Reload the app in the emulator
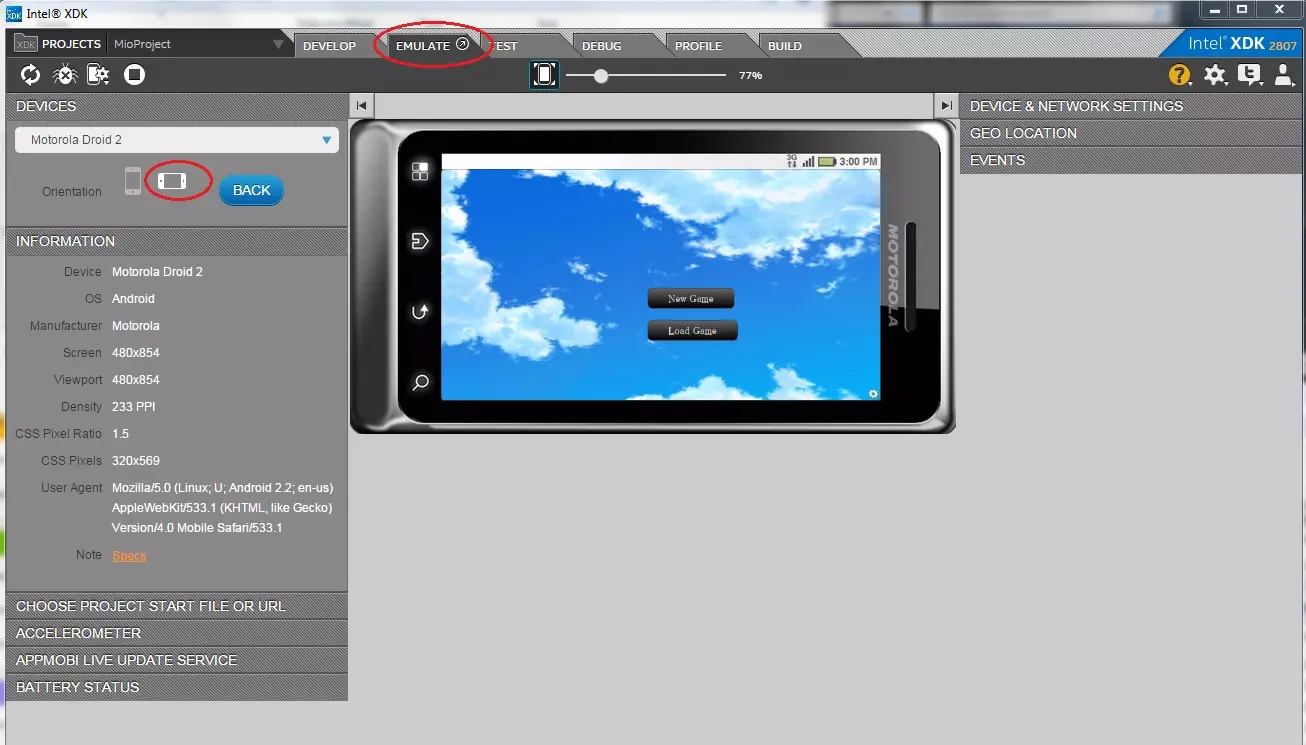Screen dimensions: 1306x745 (x=31, y=74)
